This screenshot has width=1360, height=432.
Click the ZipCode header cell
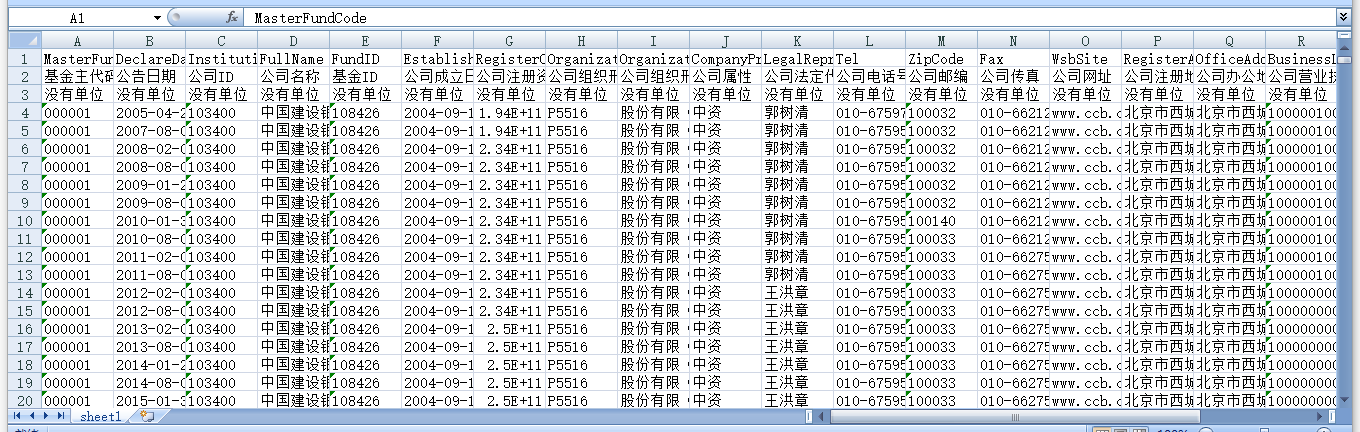click(x=941, y=59)
